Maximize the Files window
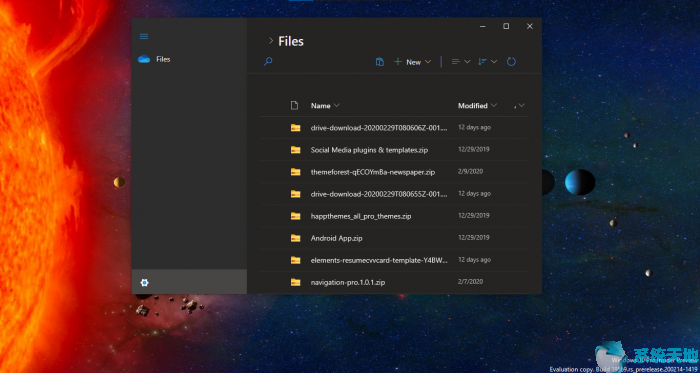The height and width of the screenshot is (373, 700). pyautogui.click(x=506, y=26)
